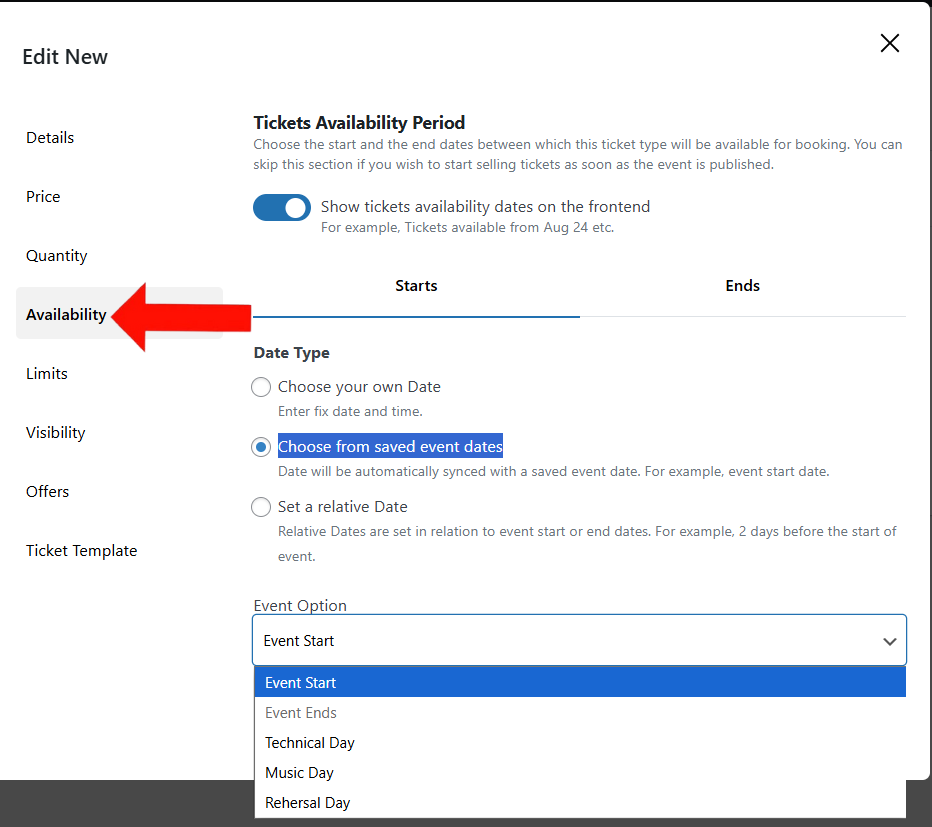
Task: Toggle show tickets availability dates switch
Action: pyautogui.click(x=282, y=207)
